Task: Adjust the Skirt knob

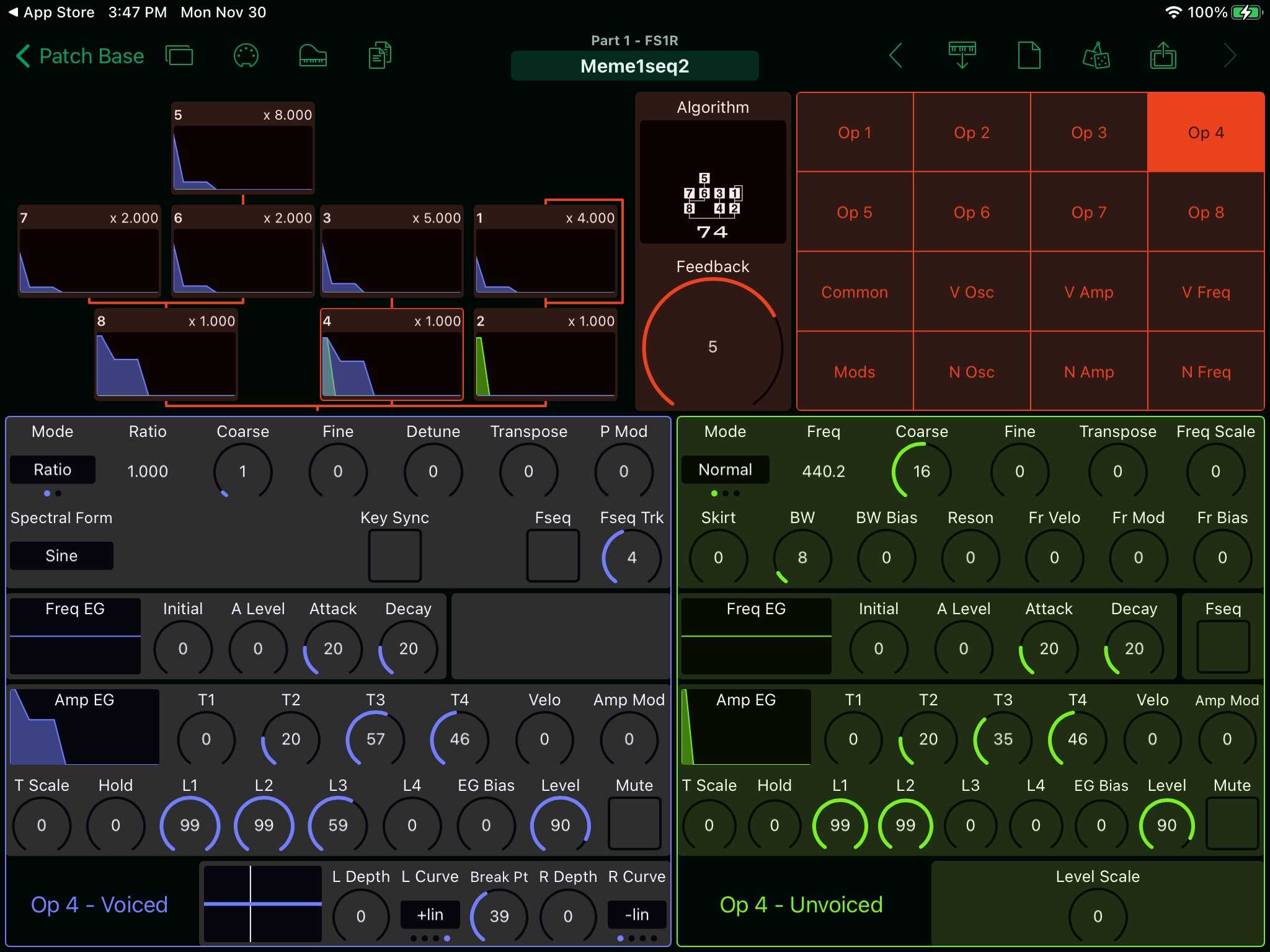Action: 718,557
